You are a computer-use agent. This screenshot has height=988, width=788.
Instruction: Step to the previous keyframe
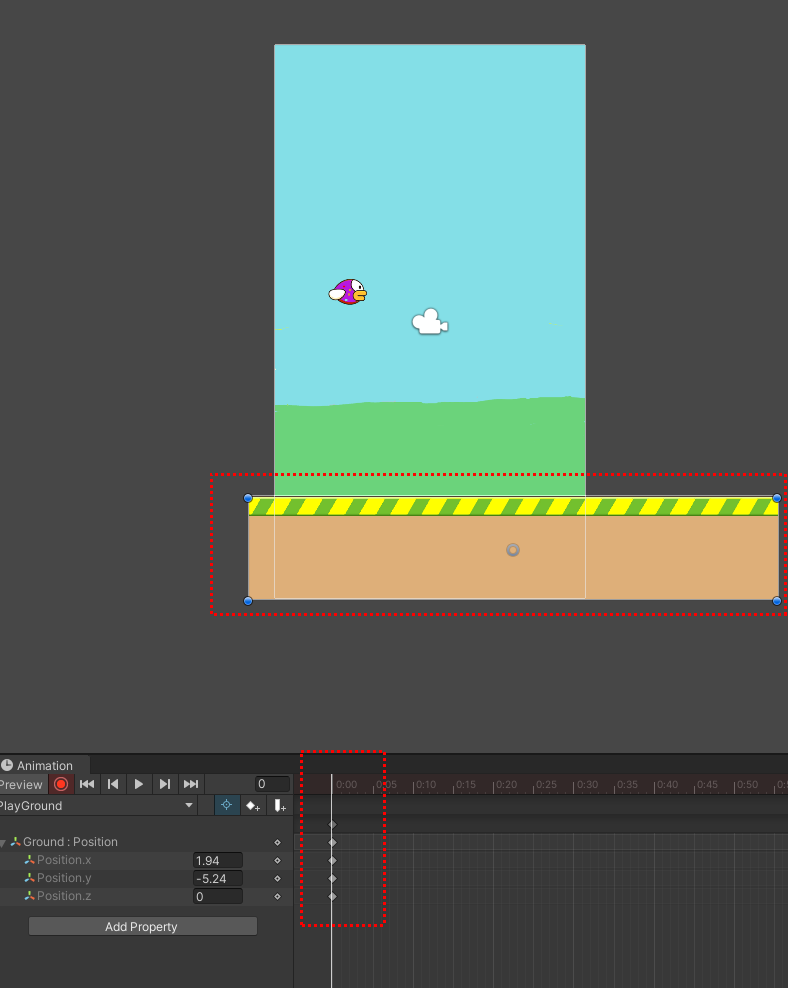coord(113,784)
